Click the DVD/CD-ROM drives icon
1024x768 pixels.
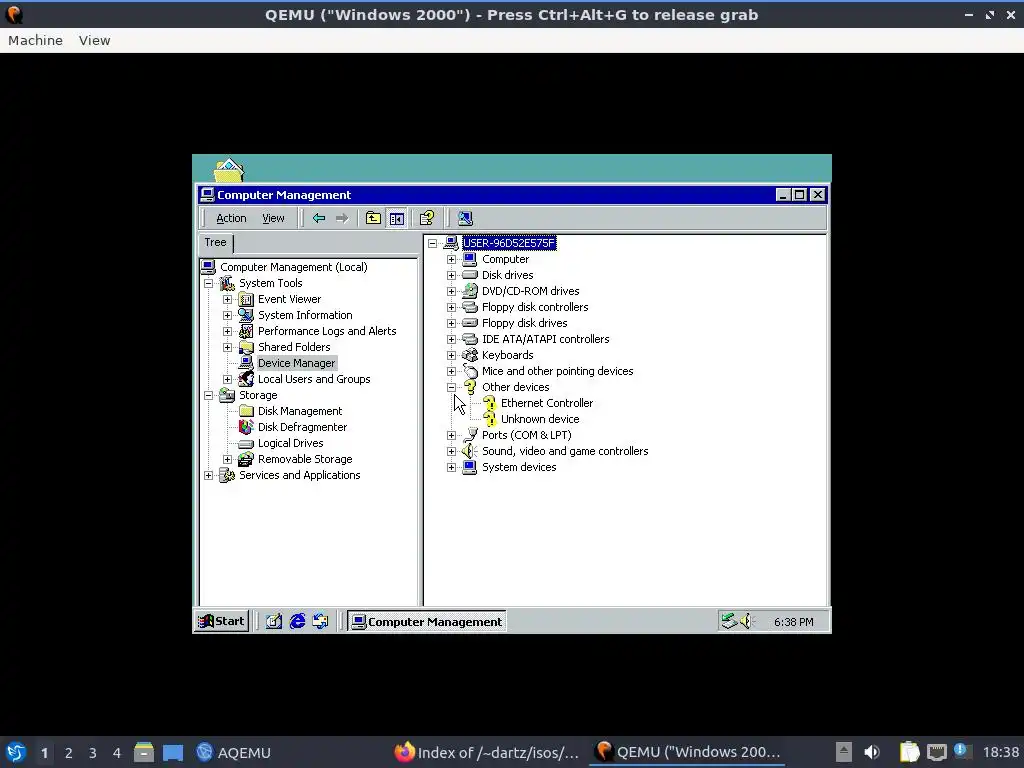pyautogui.click(x=470, y=291)
